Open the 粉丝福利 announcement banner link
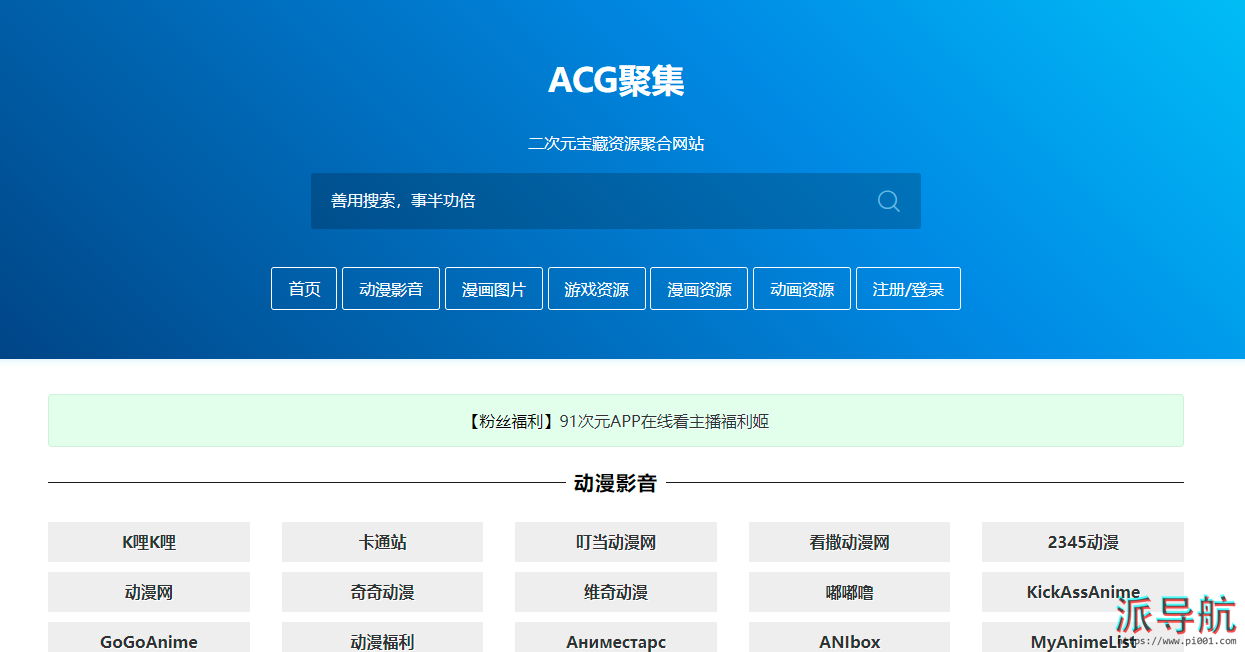Screen dimensions: 1245x652 (x=616, y=421)
